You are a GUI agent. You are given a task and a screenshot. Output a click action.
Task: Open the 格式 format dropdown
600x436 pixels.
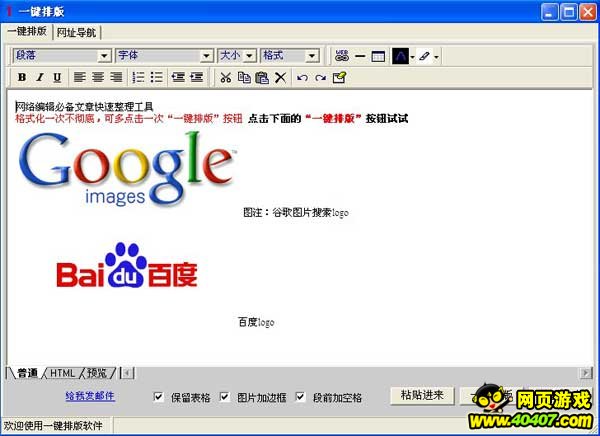pos(312,56)
